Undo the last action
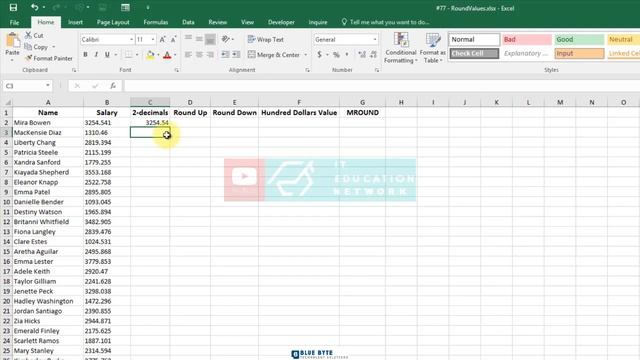Viewport: 640px width, 360px height. (x=35, y=7)
